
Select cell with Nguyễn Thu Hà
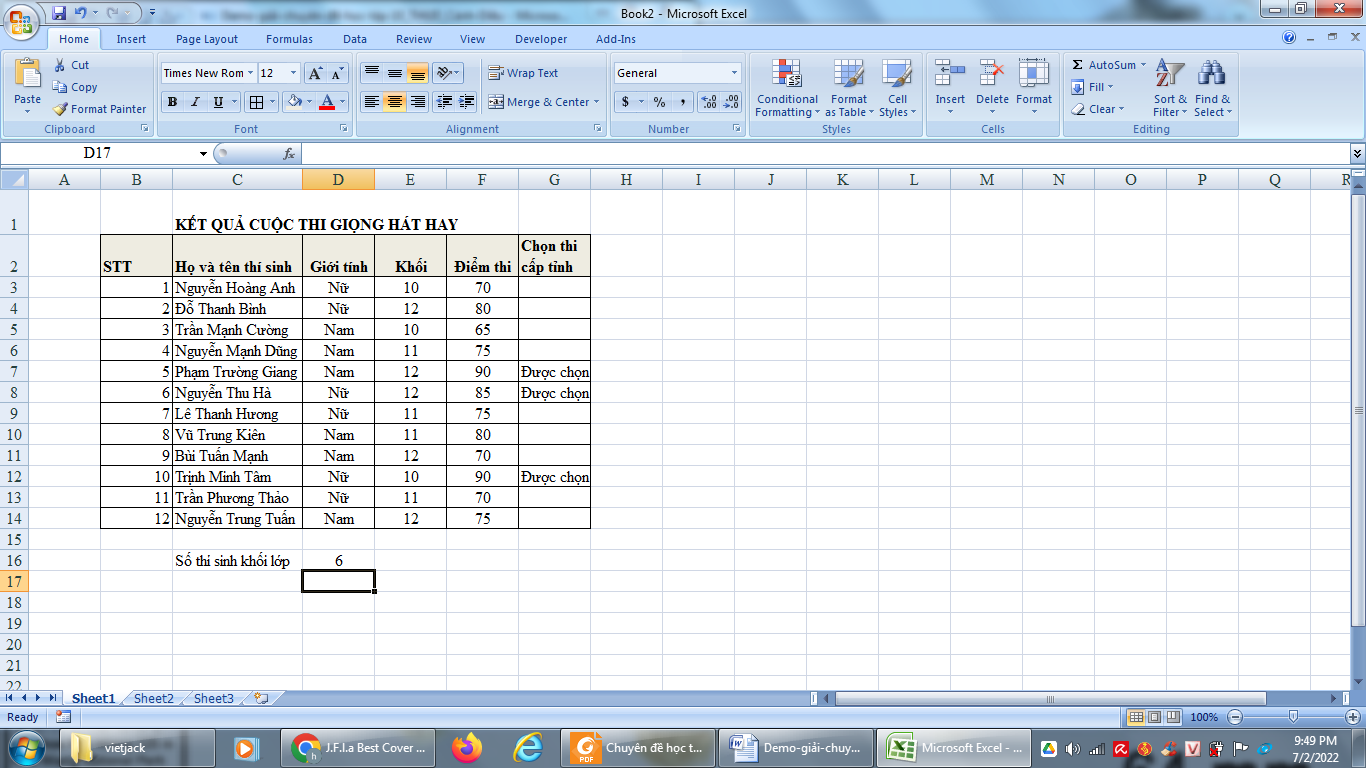(237, 393)
